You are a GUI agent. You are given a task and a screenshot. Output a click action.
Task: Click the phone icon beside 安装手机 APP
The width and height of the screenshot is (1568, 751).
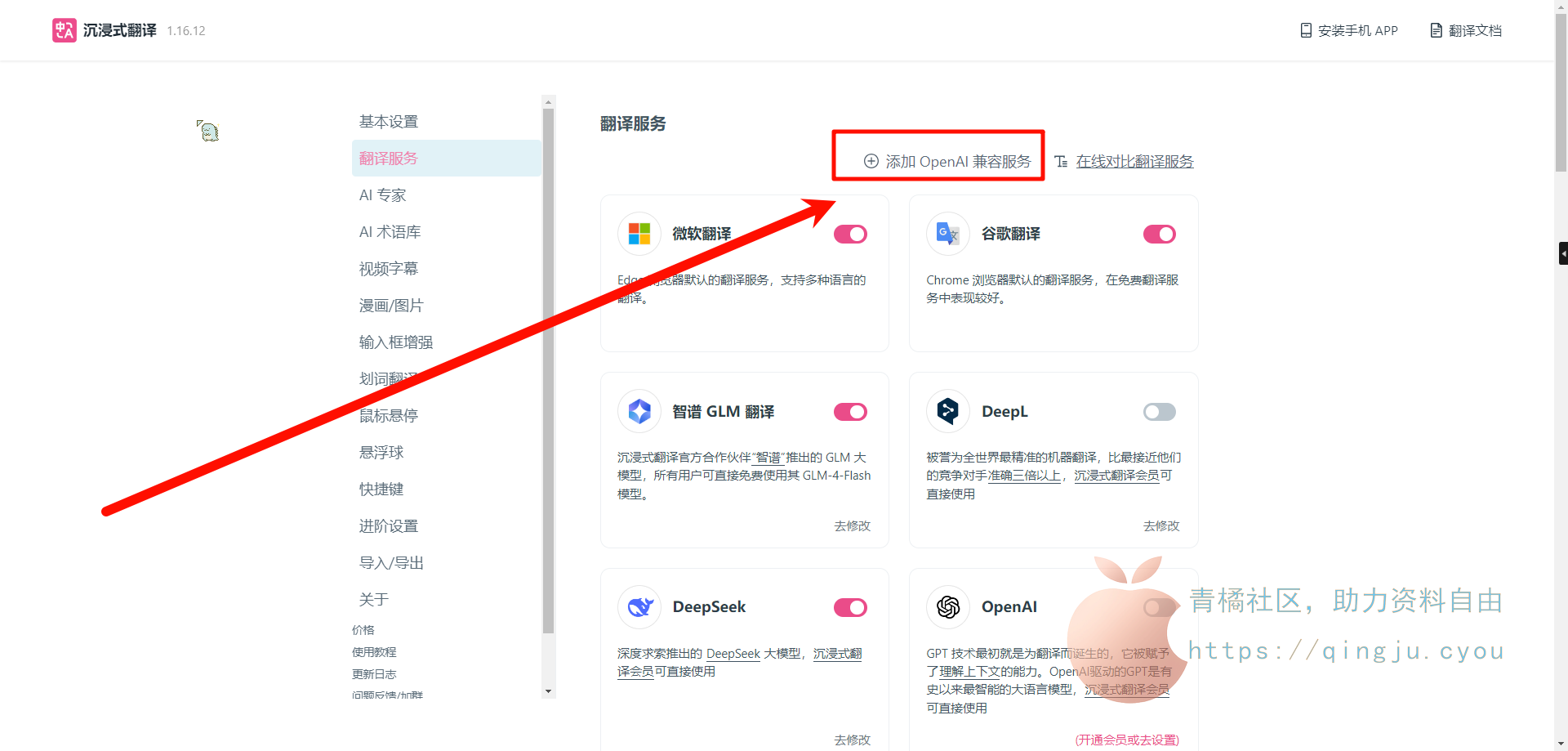pos(1306,30)
